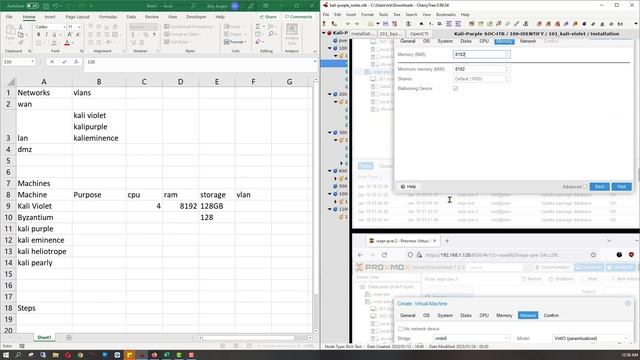This screenshot has height=360, width=640.
Task: Click the Copy icon in Excel clipboard group
Action: pos(20,35)
